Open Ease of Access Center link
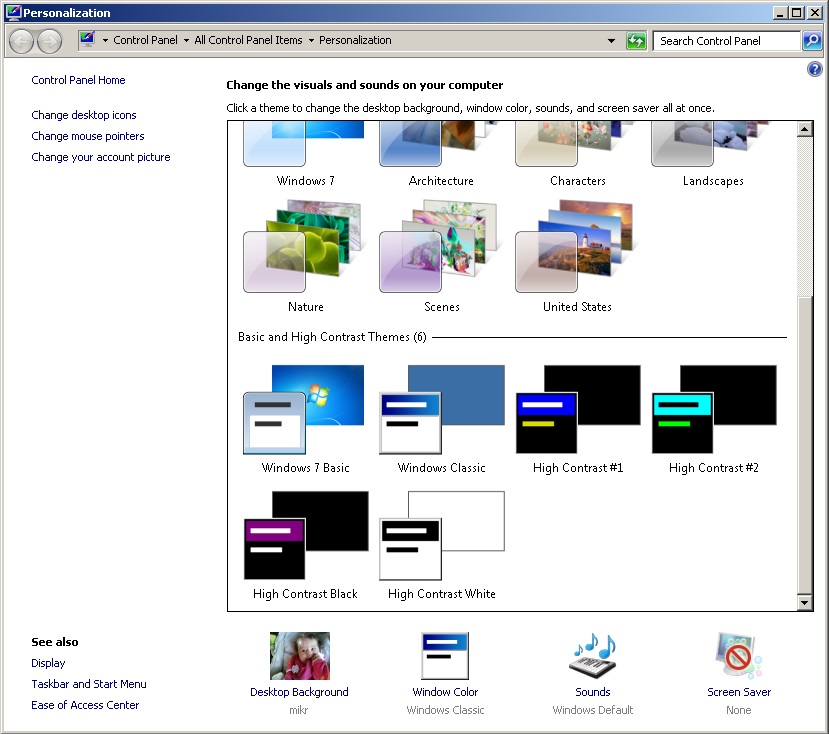This screenshot has width=829, height=734. click(x=85, y=705)
